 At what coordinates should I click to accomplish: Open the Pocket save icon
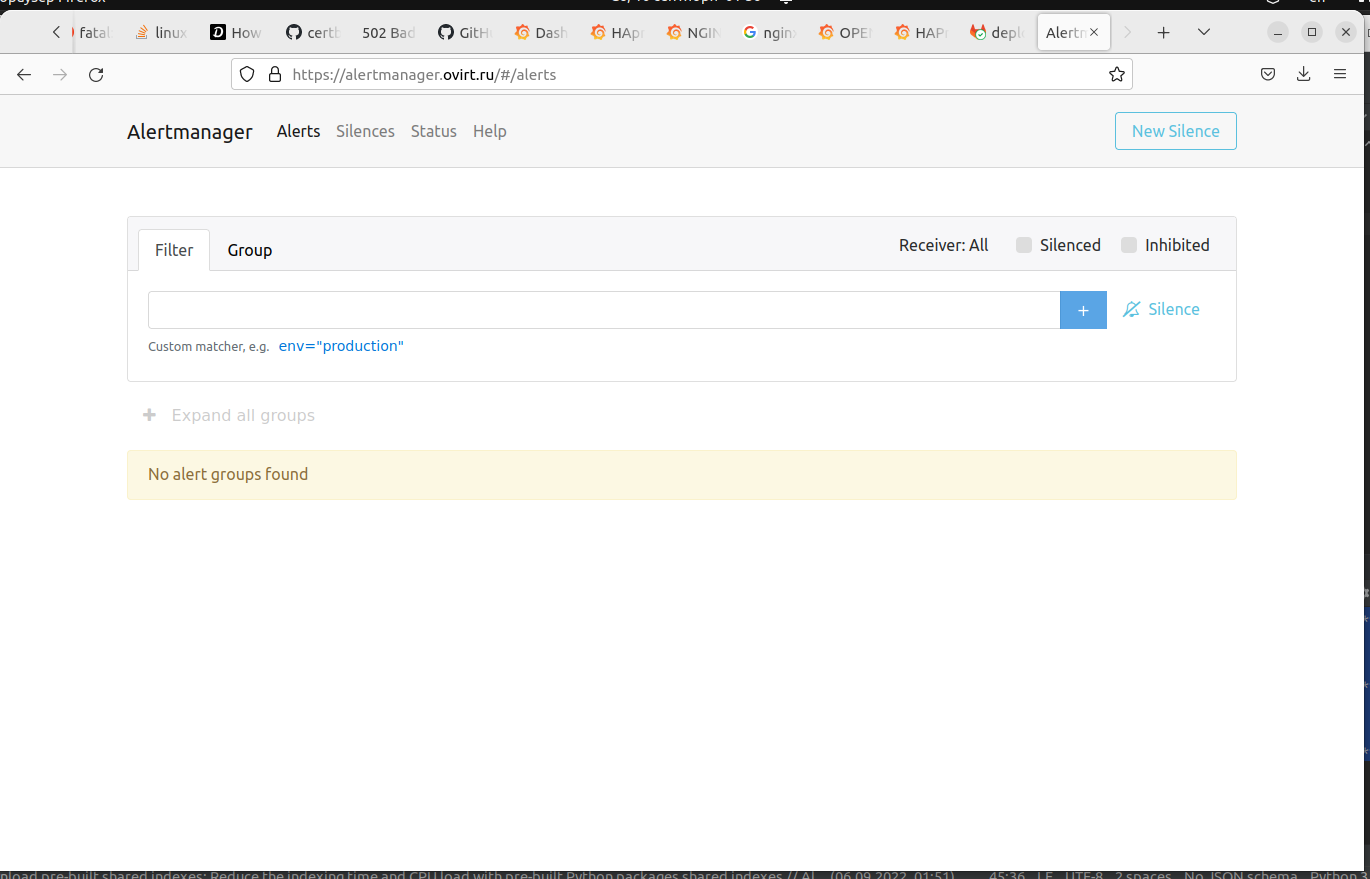(1267, 74)
